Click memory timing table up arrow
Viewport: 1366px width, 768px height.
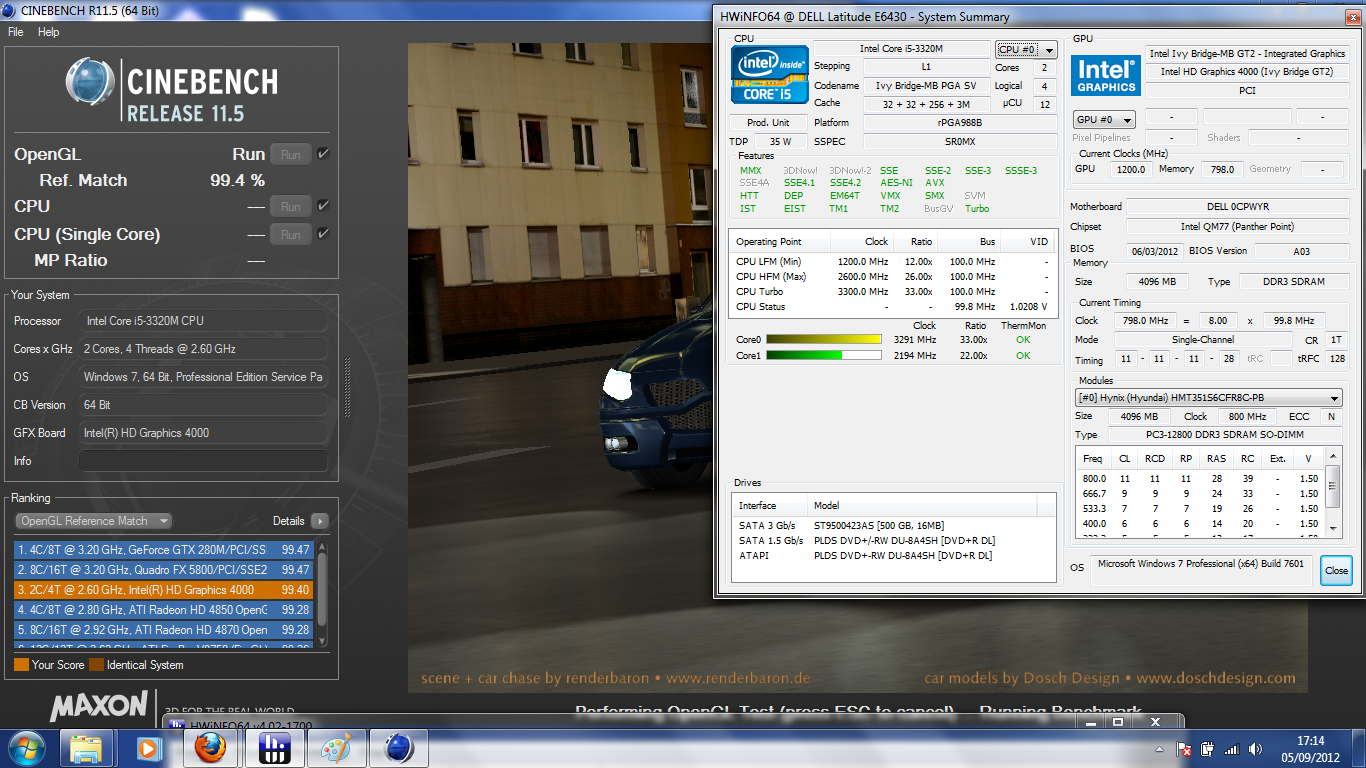[x=1333, y=455]
